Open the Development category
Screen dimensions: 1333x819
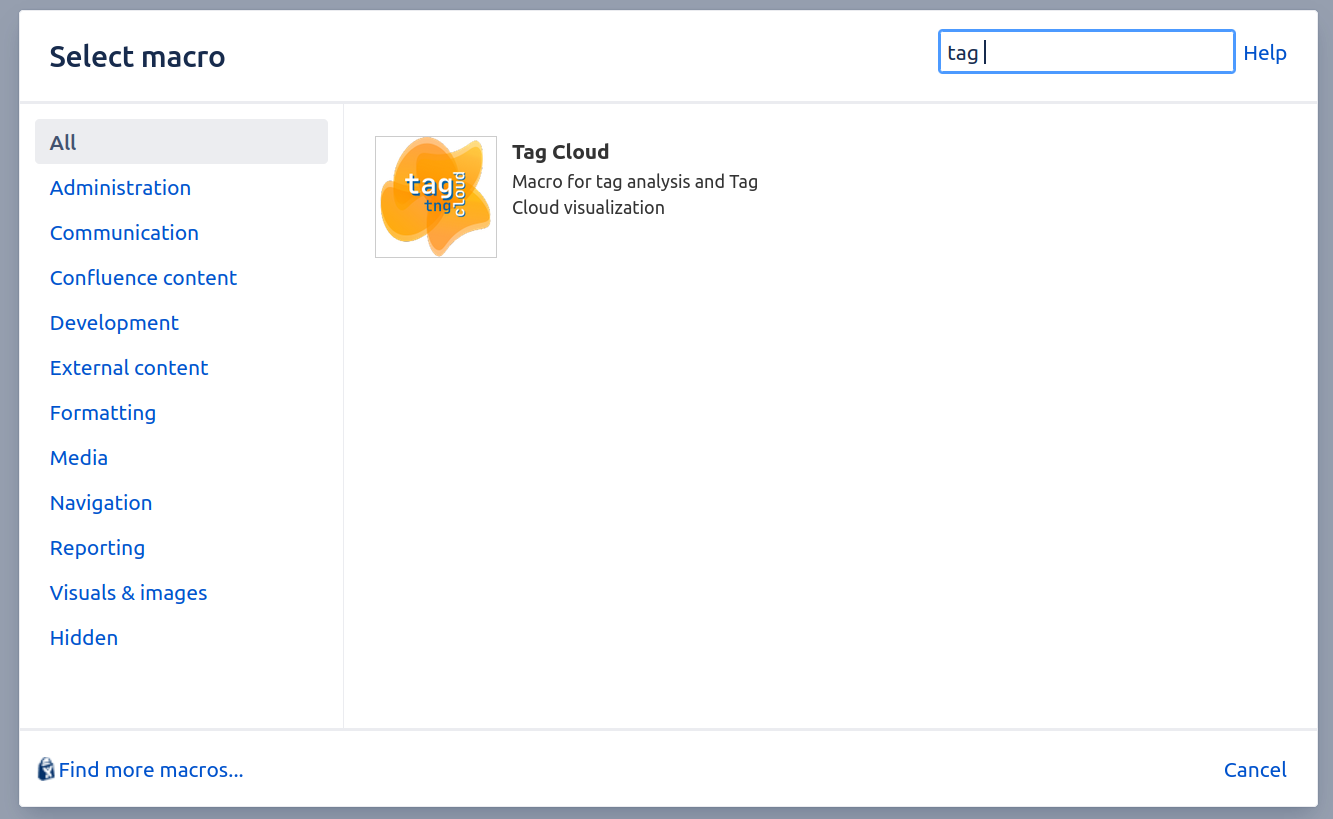click(x=114, y=322)
